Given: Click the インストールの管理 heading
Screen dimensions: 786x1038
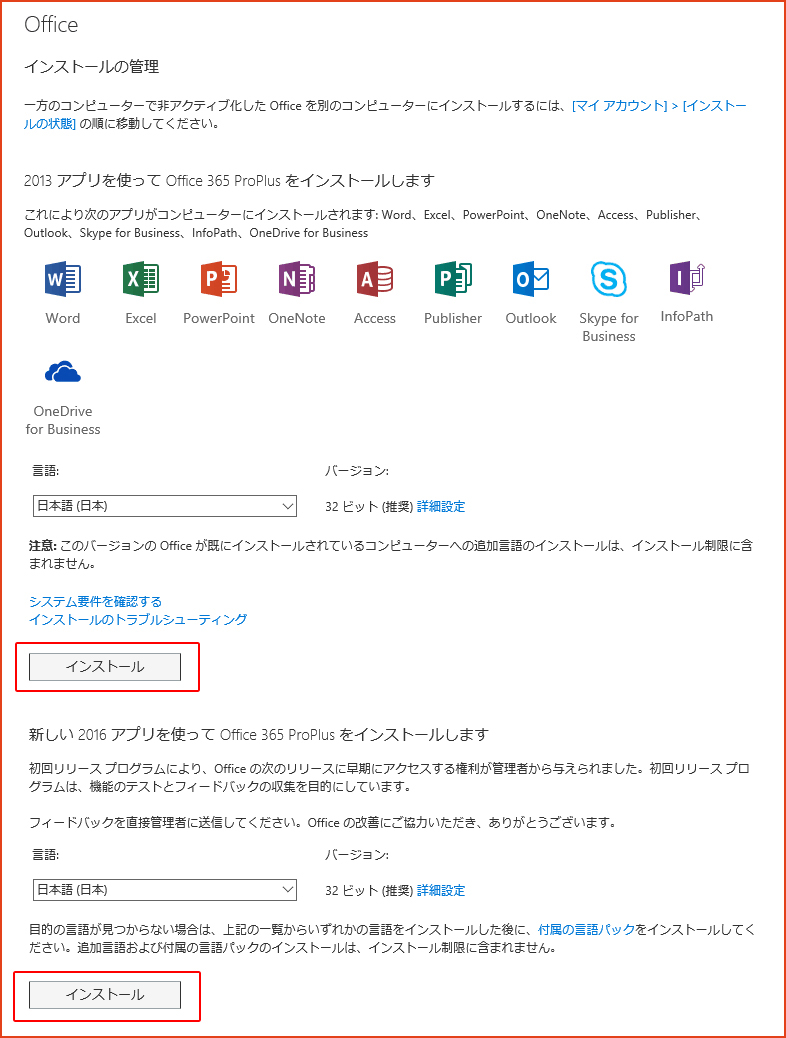Looking at the screenshot, I should point(91,67).
